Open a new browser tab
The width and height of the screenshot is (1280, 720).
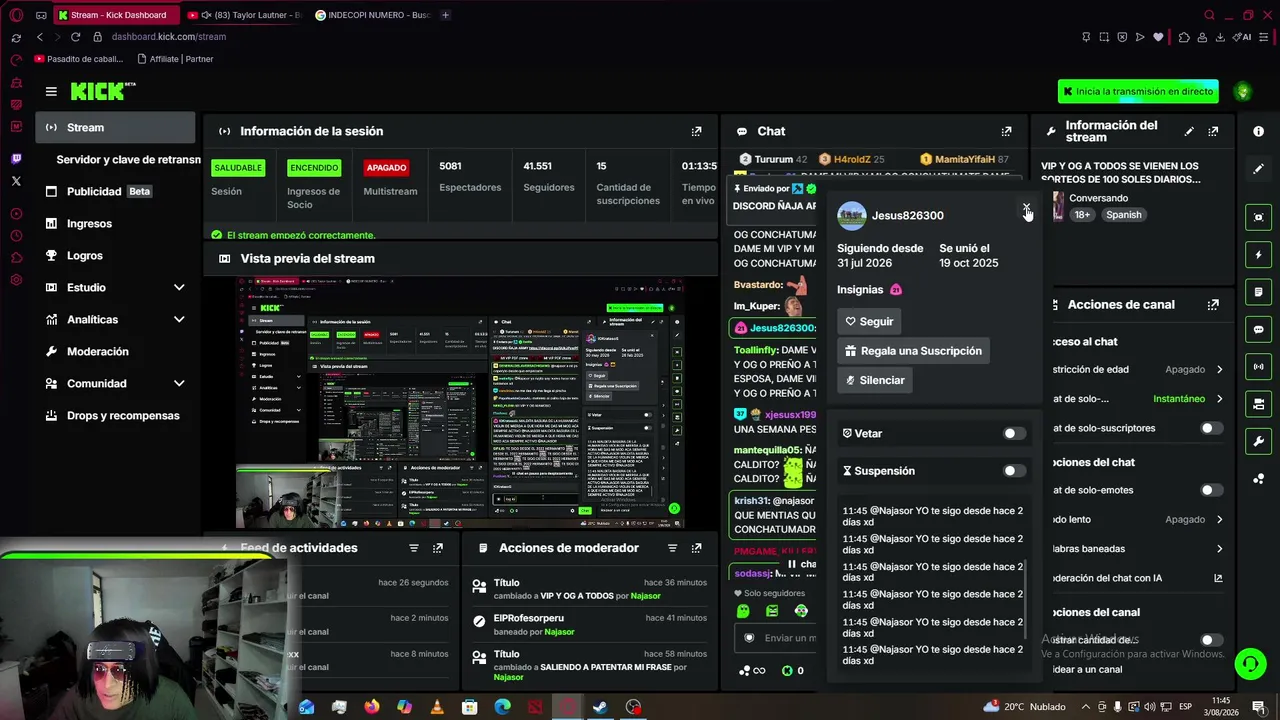point(445,15)
